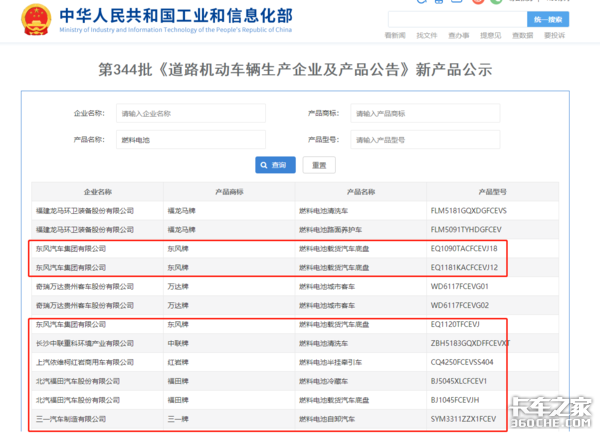Viewport: 600px width, 434px height.
Task: Click the 燃料电池路面养护车 product name
Action: tap(330, 230)
